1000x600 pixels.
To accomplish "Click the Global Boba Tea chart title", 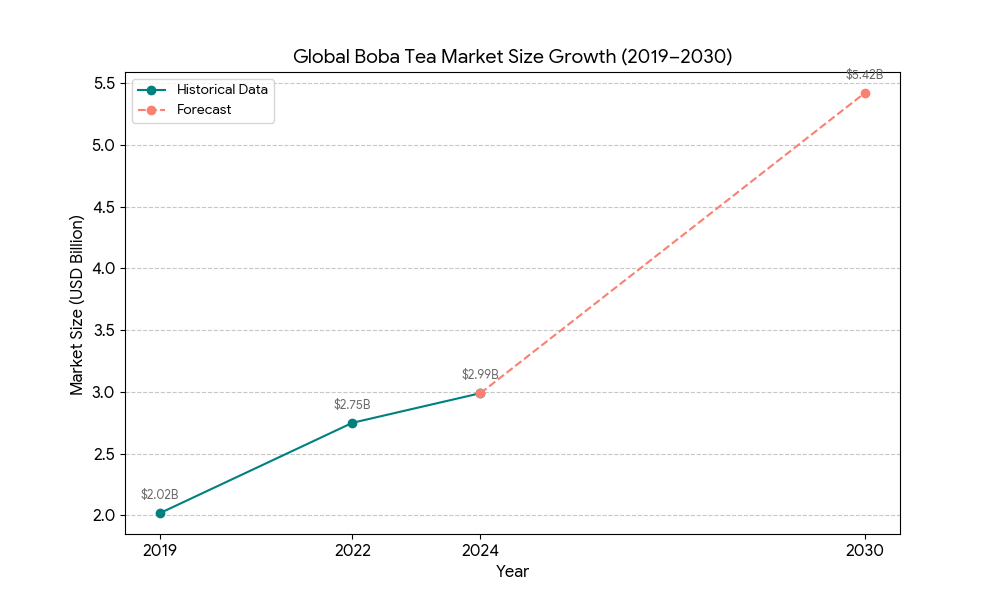I will coord(512,57).
